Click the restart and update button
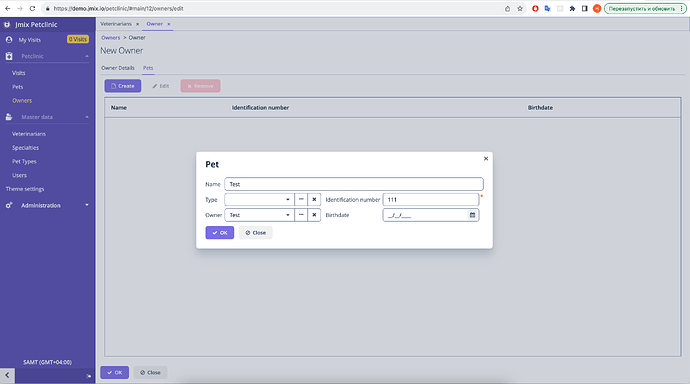Viewport: 690px width, 384px height. pyautogui.click(x=645, y=8)
